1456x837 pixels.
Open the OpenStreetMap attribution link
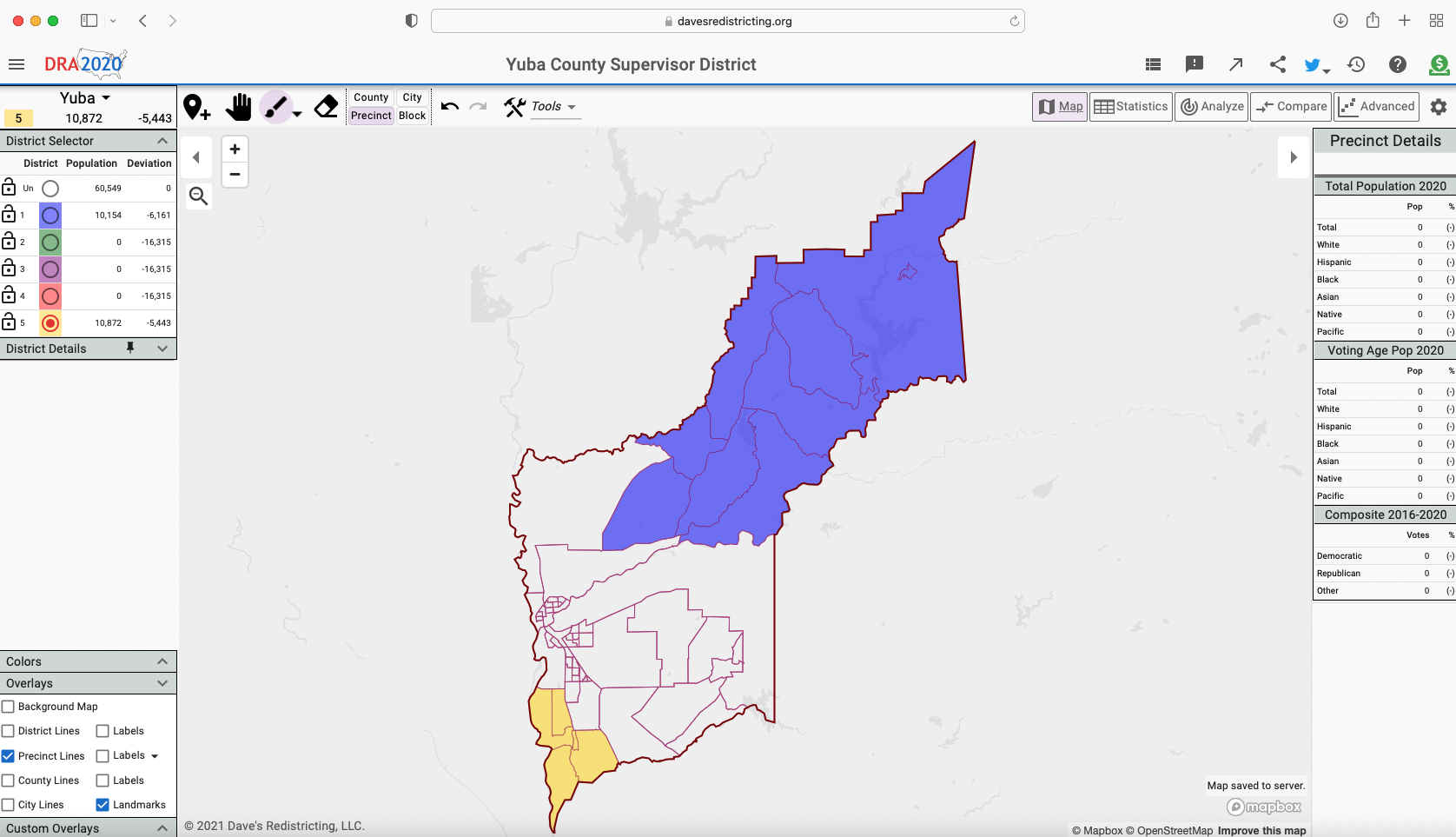tap(1169, 830)
